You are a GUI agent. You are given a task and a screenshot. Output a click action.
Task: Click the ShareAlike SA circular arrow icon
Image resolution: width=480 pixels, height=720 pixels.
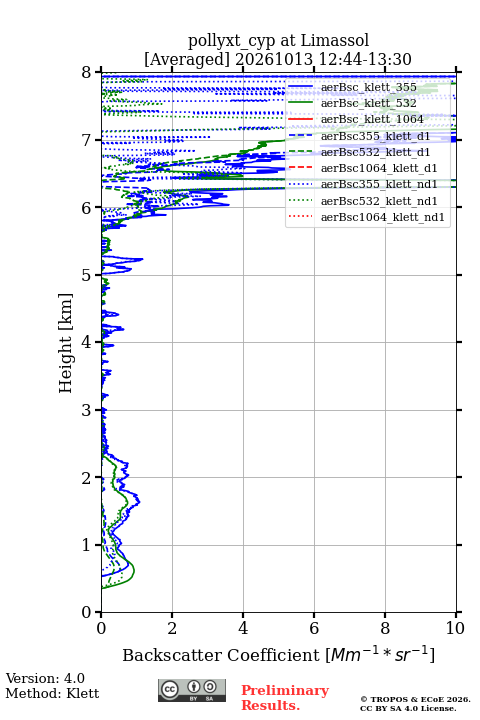[210, 687]
